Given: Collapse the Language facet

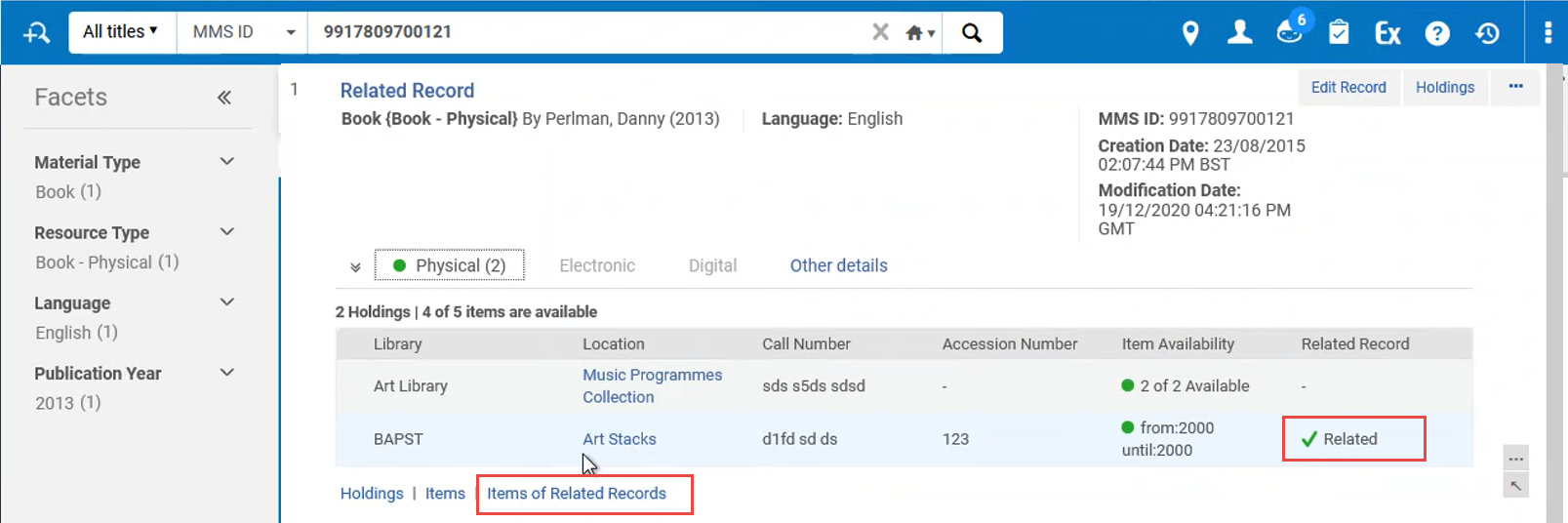Looking at the screenshot, I should point(227,302).
